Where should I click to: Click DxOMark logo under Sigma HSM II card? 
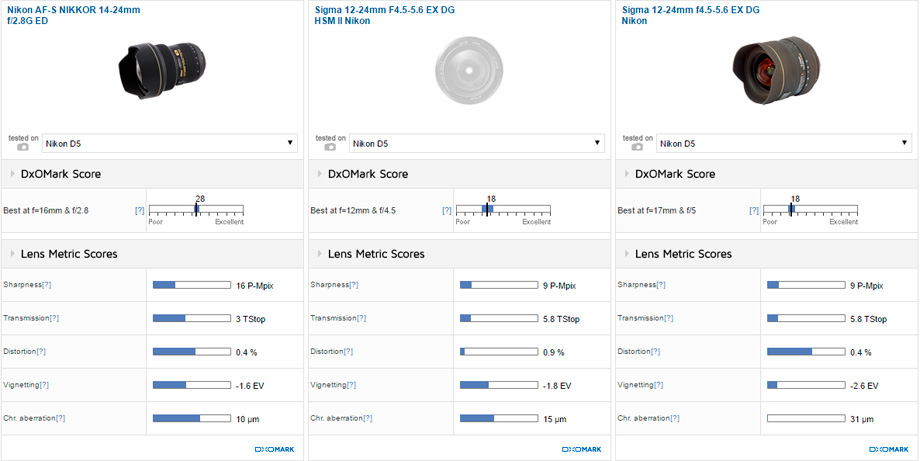coord(581,450)
